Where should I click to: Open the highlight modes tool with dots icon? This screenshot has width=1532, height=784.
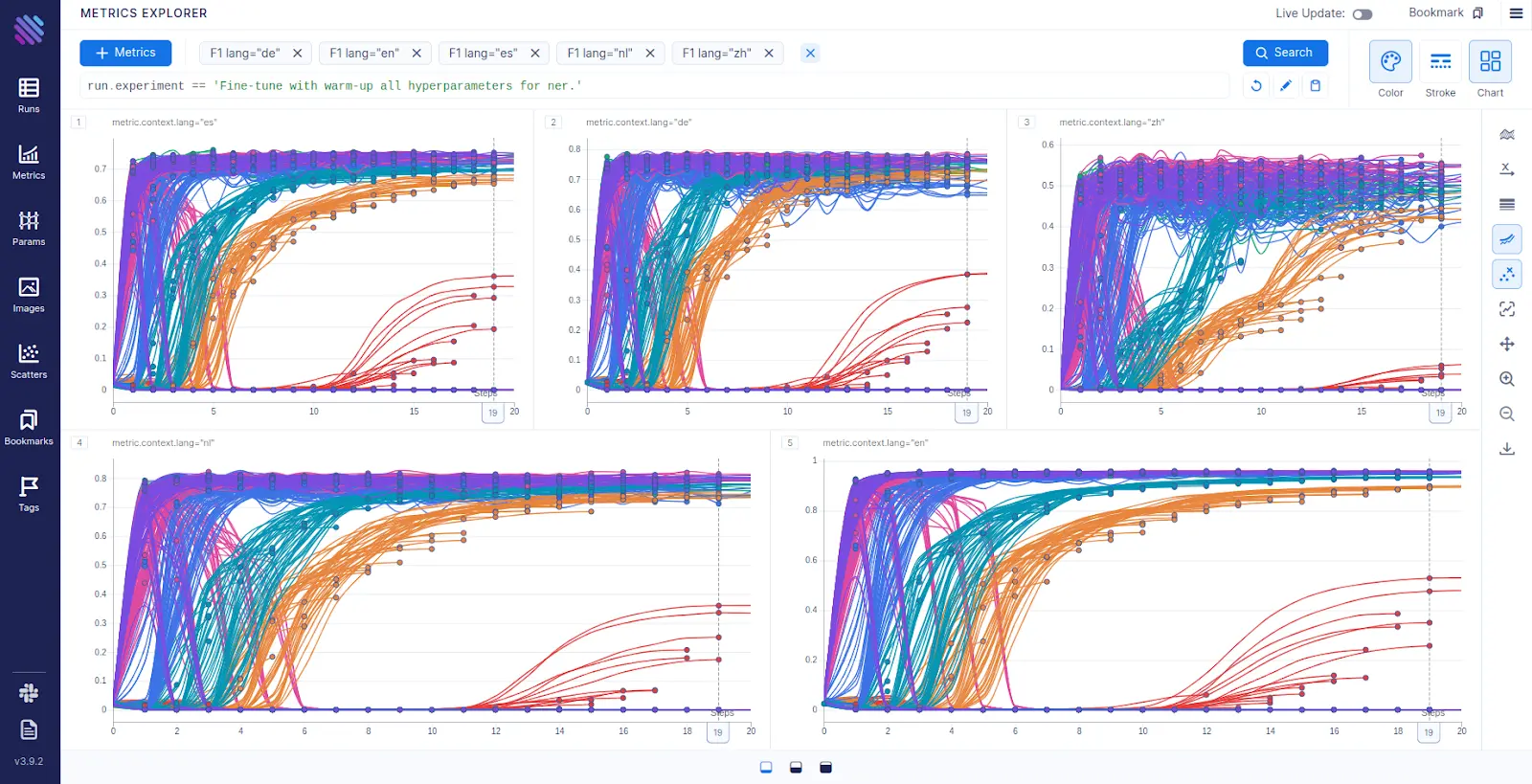[x=1507, y=274]
